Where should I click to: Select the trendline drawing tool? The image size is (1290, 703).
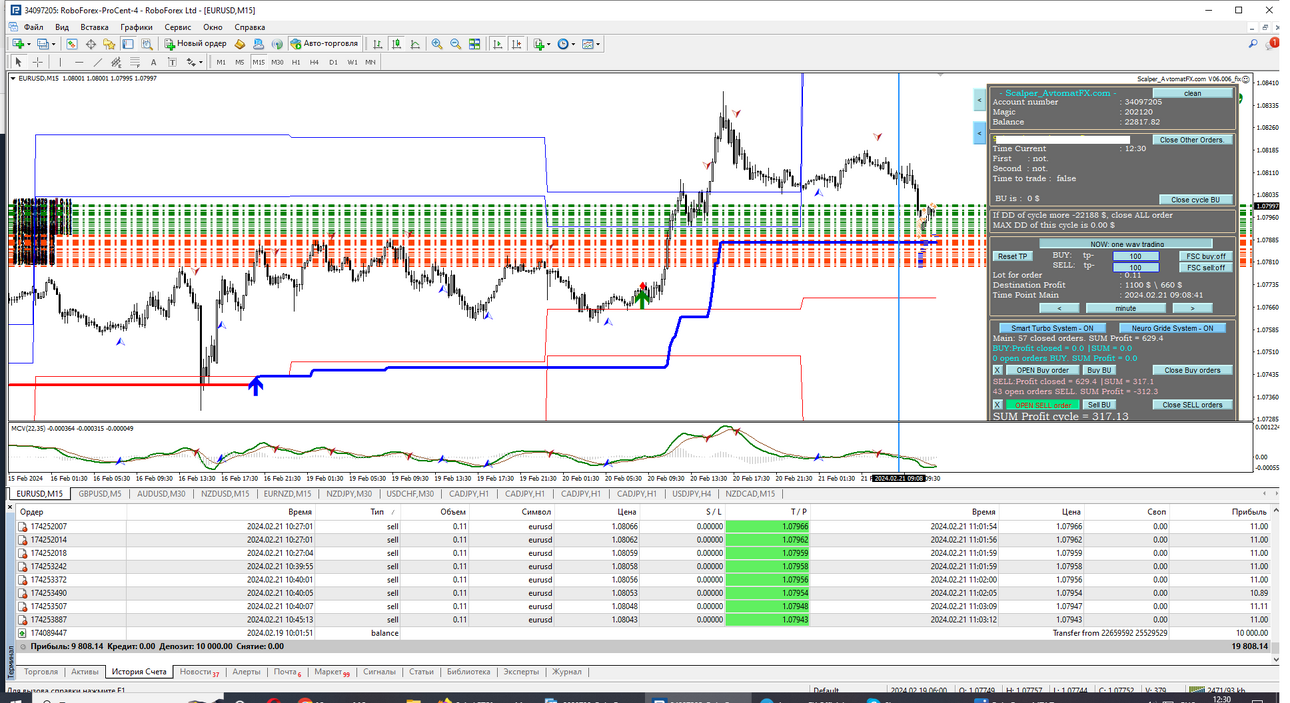pyautogui.click(x=98, y=62)
